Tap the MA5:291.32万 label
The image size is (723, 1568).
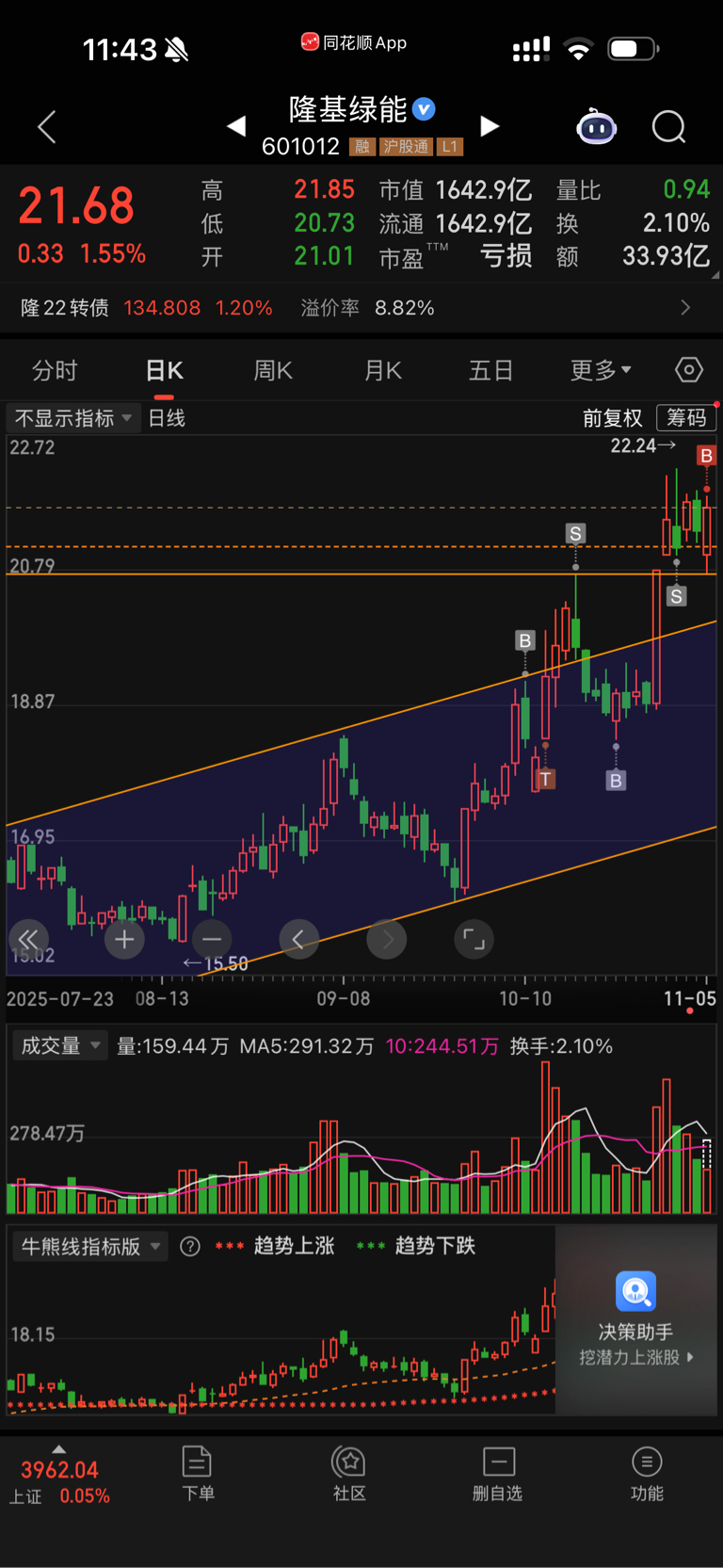pos(307,1046)
